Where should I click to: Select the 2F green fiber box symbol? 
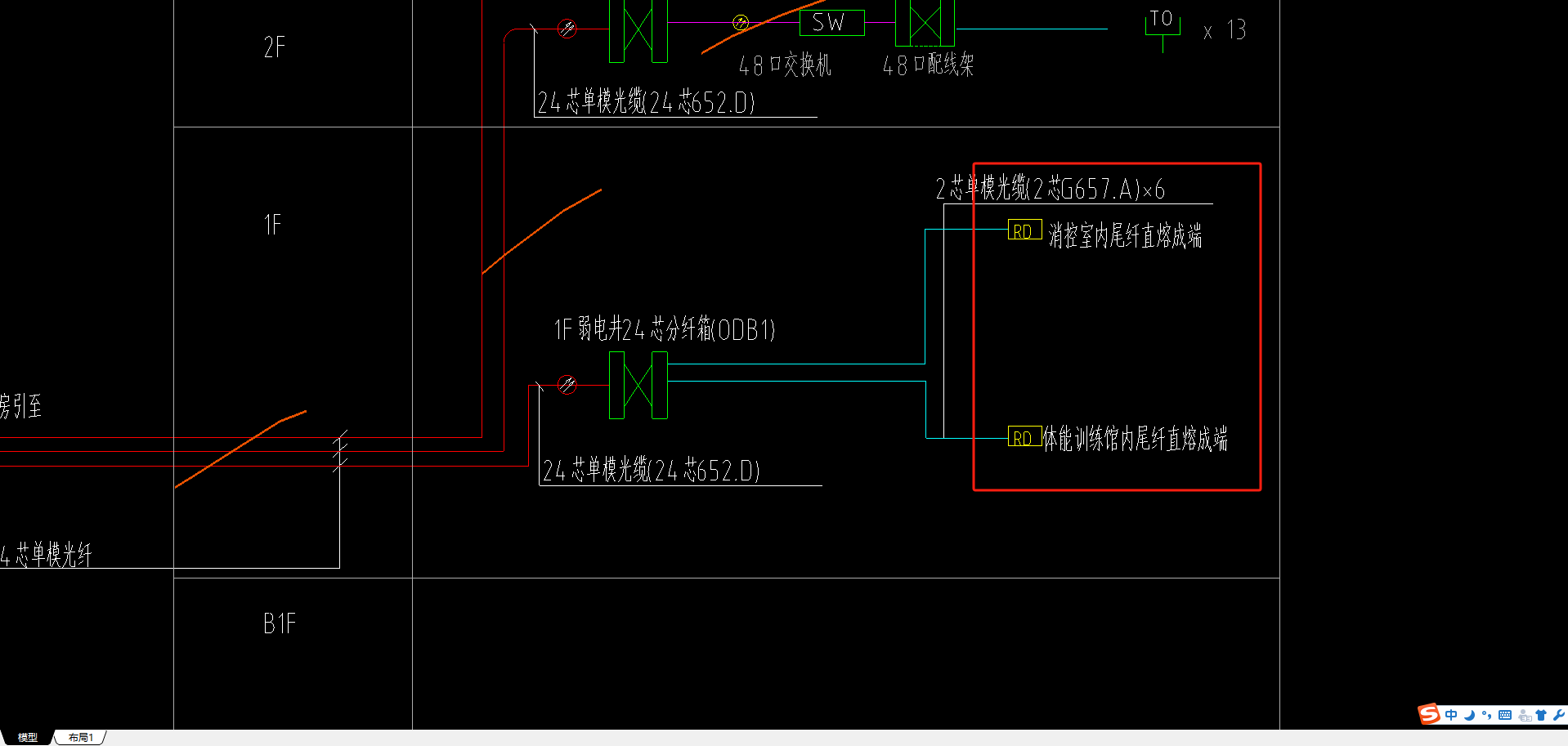tap(638, 31)
